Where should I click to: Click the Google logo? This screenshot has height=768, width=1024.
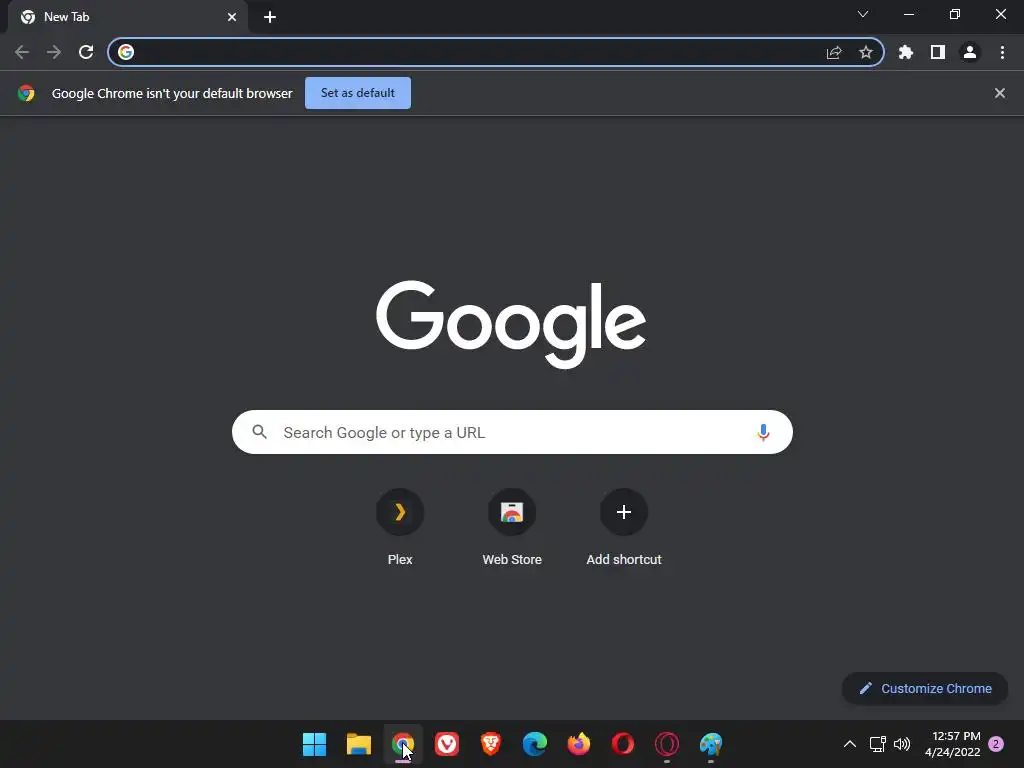[511, 325]
